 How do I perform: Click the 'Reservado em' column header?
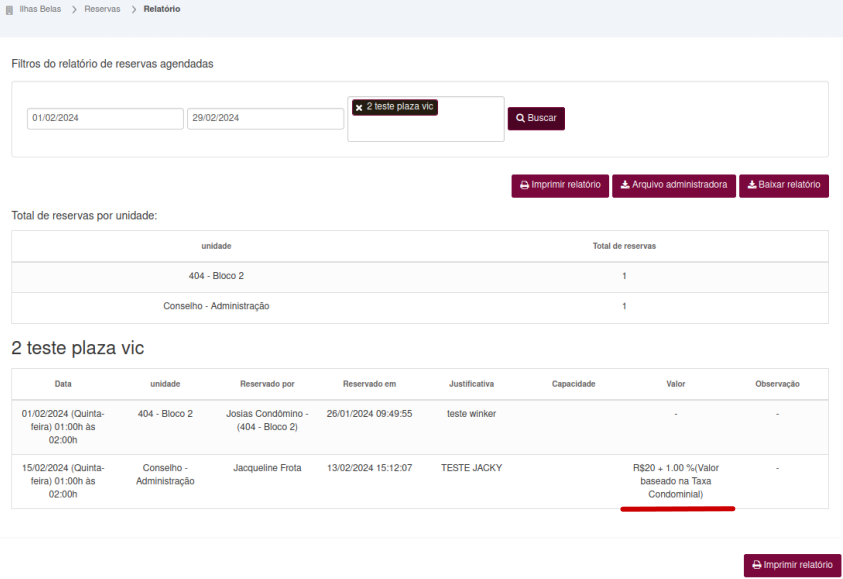[369, 384]
